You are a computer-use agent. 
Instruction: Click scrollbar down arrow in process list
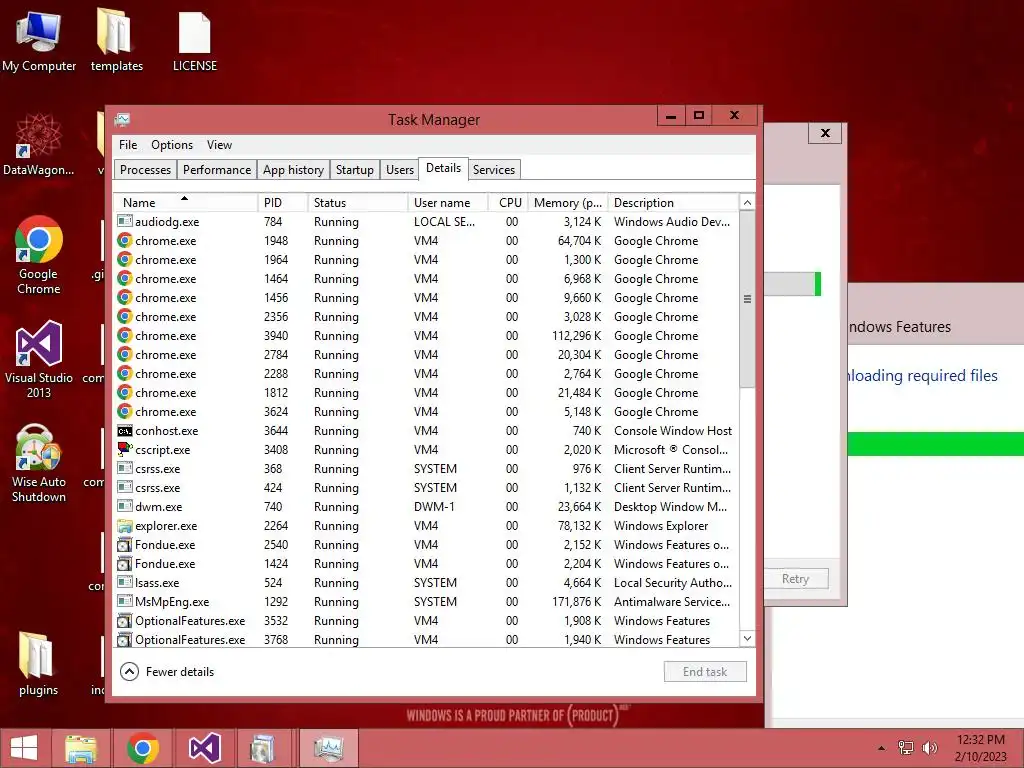747,639
